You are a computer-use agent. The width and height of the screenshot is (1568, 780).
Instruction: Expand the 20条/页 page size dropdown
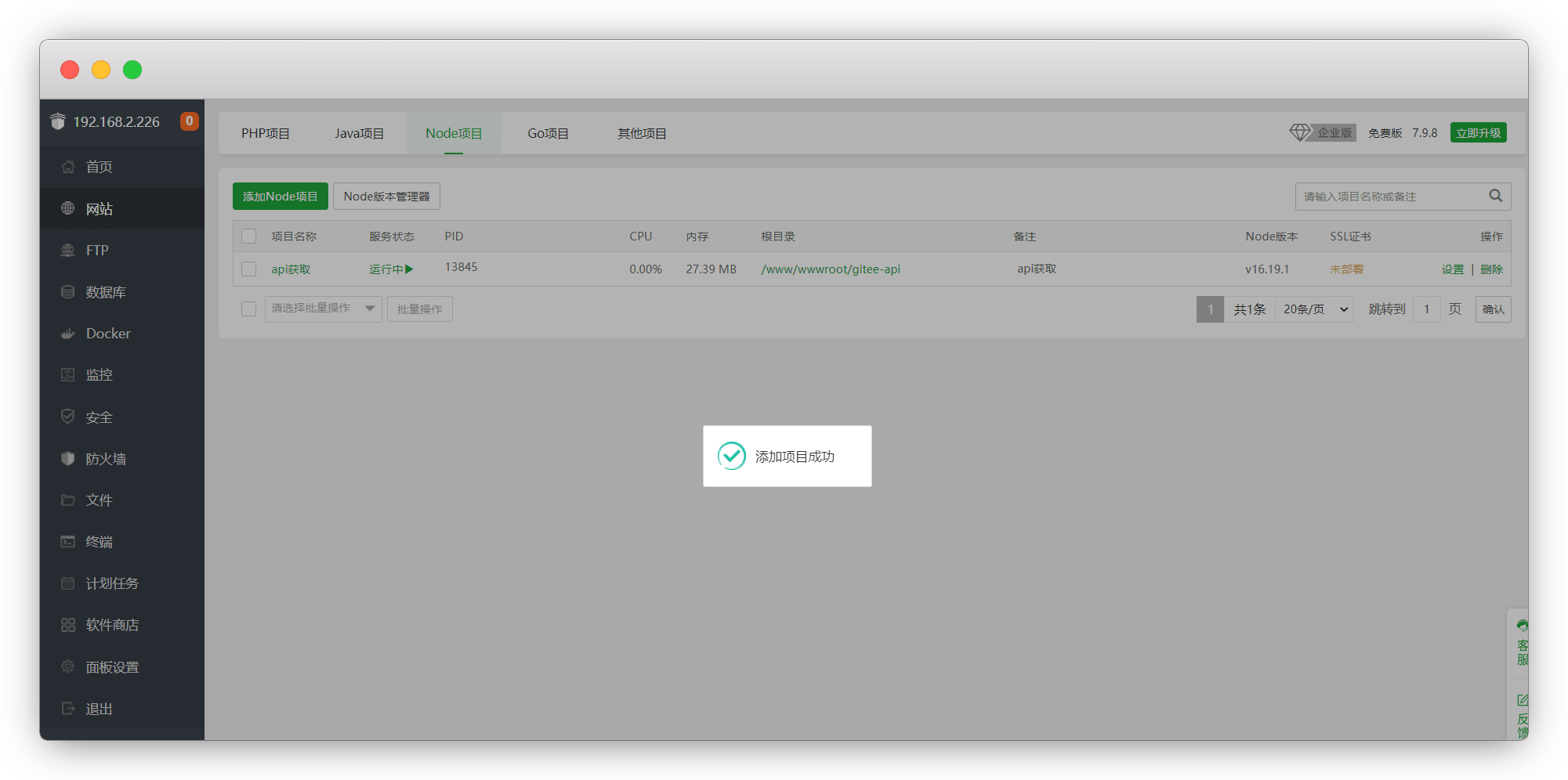coord(1314,309)
